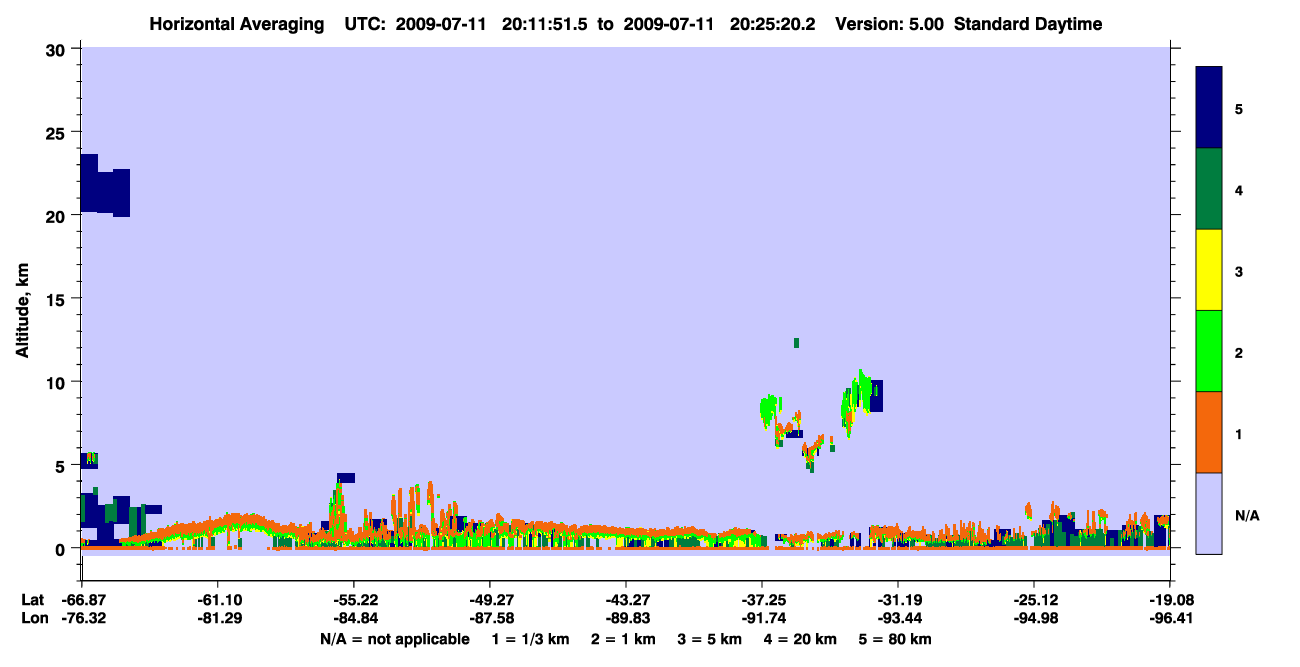The height and width of the screenshot is (667, 1300).
Task: Click the bright green colorbar segment labeled 2
Action: (x=1209, y=351)
